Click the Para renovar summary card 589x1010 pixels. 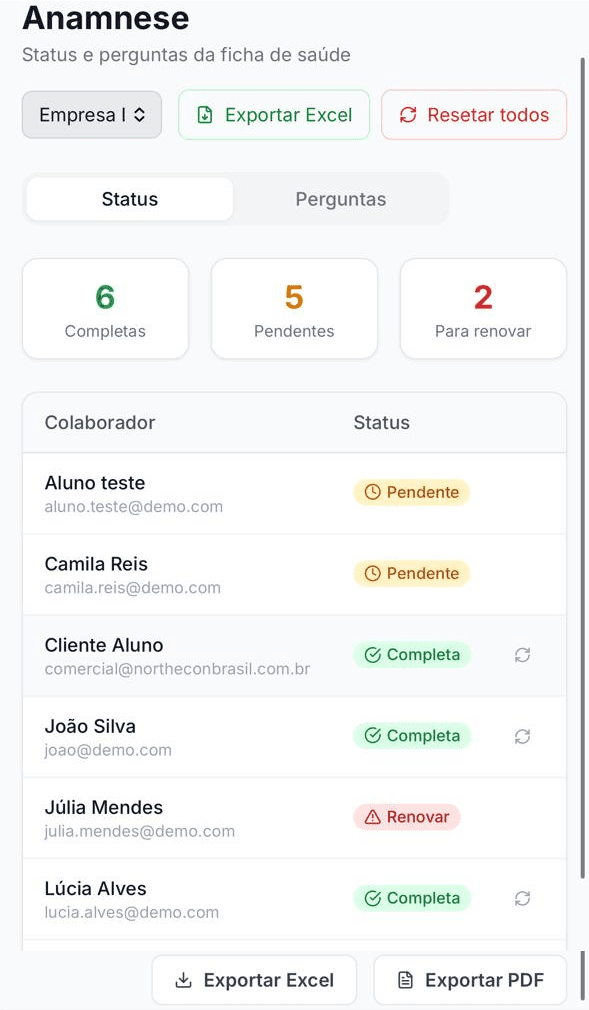click(x=483, y=309)
